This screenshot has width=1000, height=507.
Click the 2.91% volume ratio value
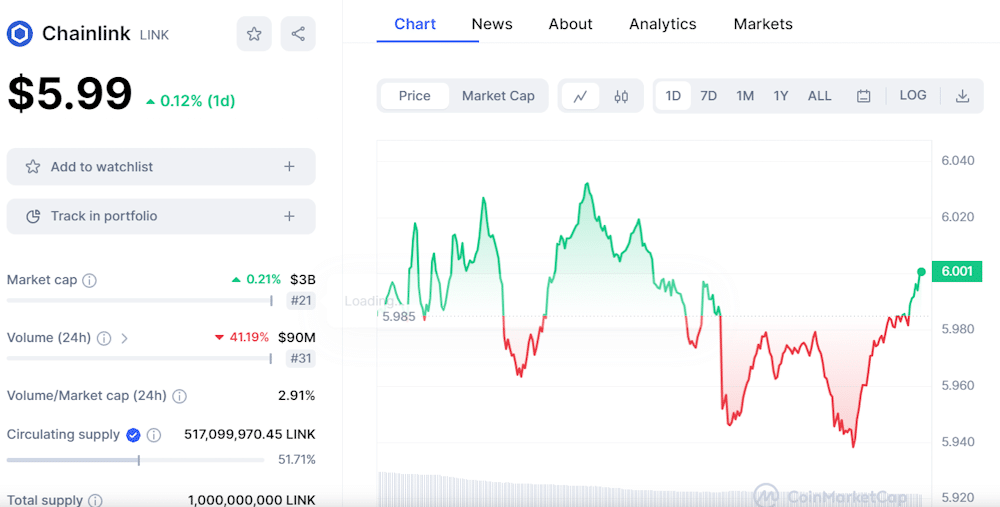tap(297, 395)
